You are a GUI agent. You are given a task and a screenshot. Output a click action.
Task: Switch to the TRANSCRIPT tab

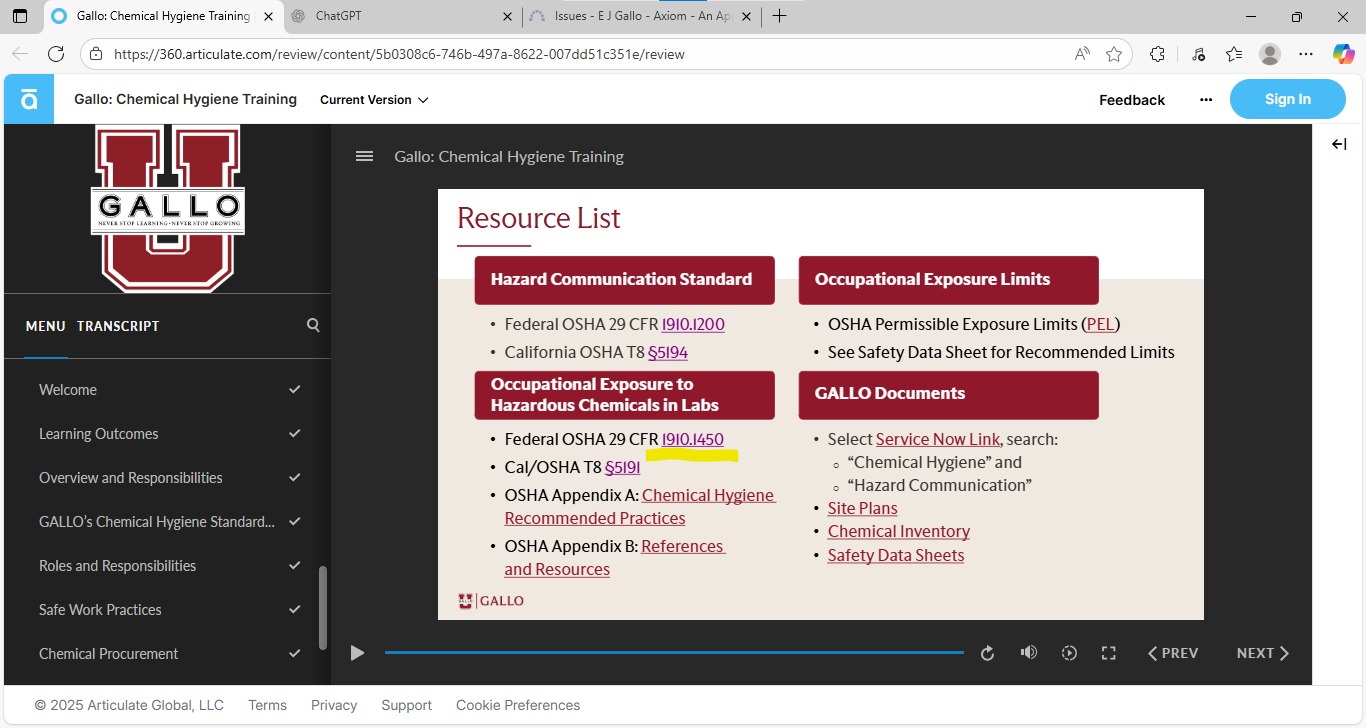[x=118, y=326]
